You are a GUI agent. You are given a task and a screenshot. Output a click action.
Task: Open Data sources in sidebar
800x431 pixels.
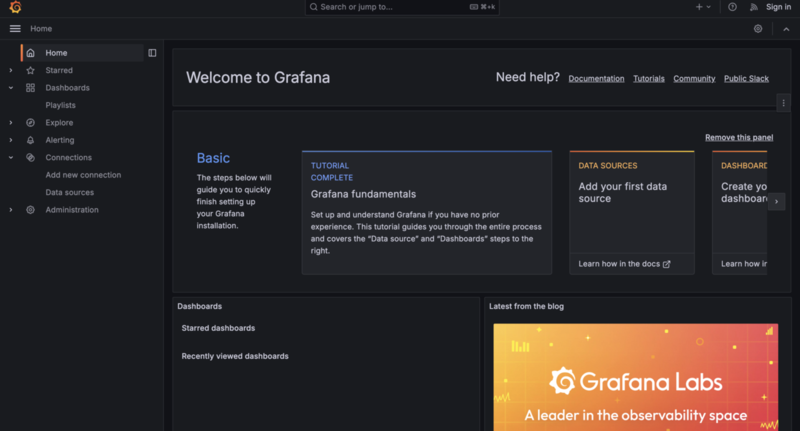click(69, 192)
